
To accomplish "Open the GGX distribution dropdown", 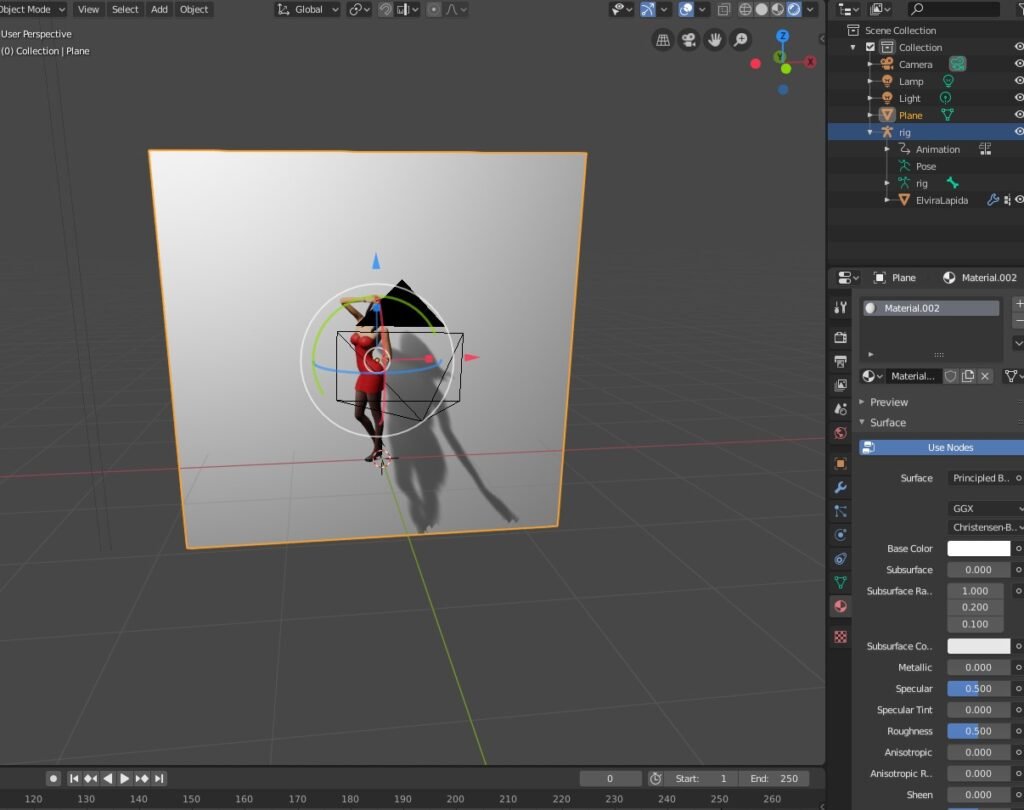I will (986, 508).
